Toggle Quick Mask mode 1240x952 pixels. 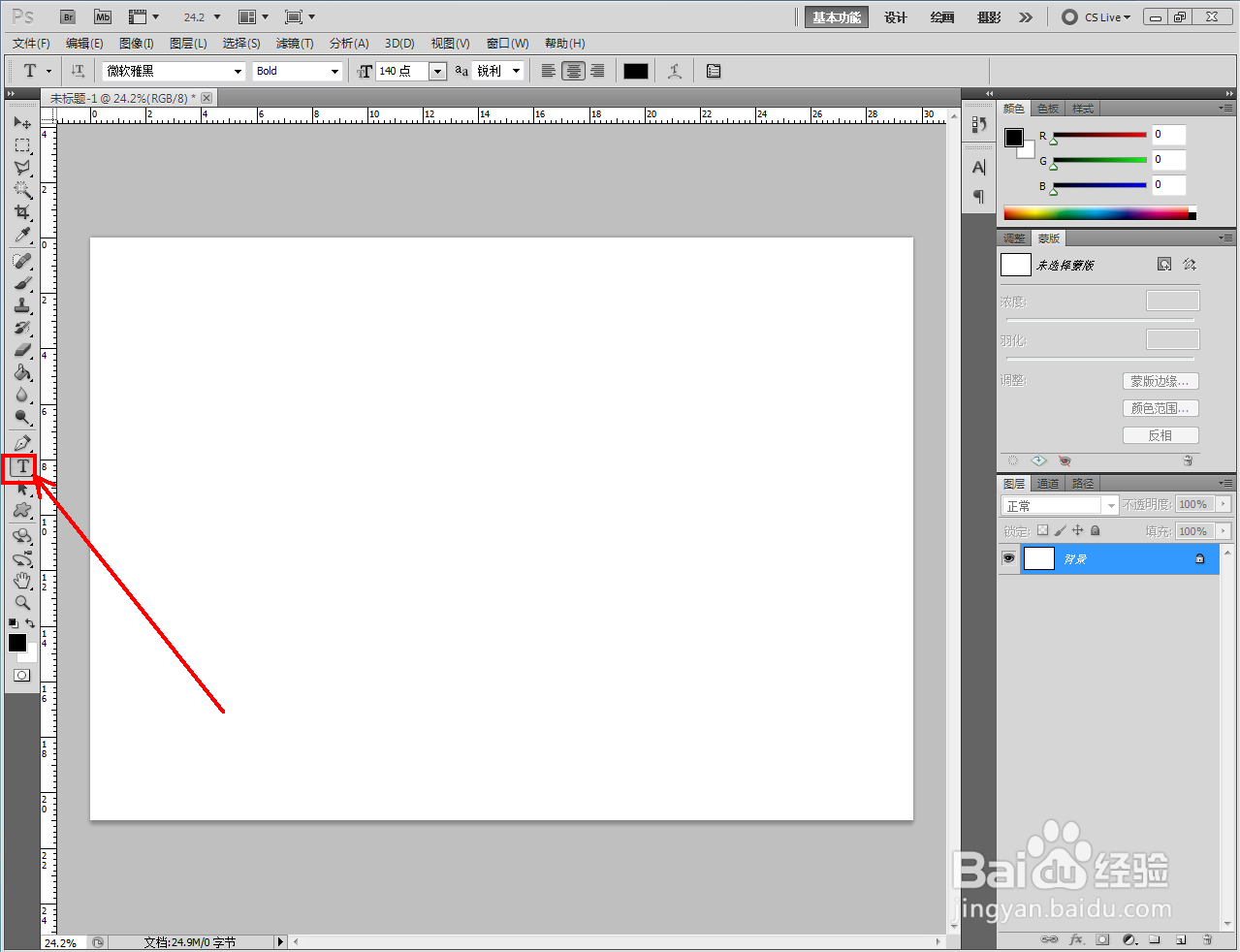tap(21, 675)
